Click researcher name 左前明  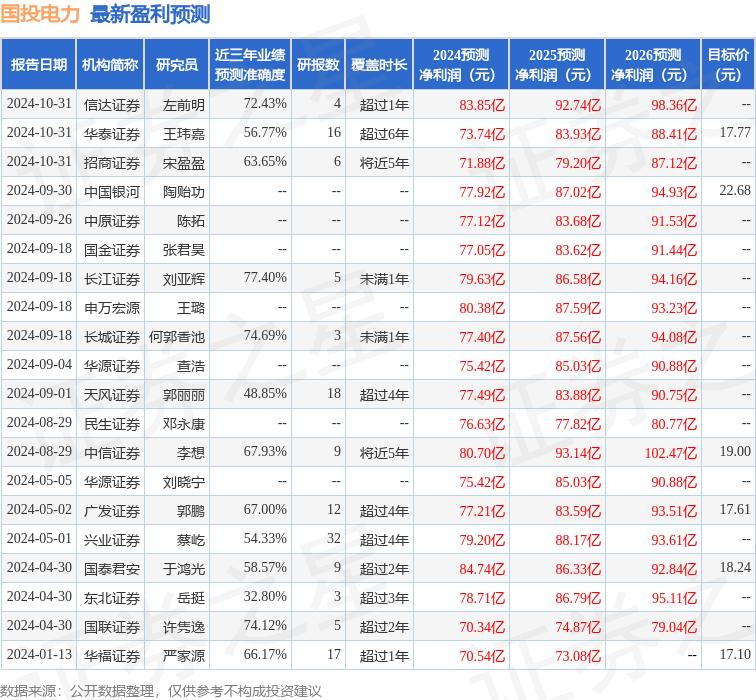point(183,105)
